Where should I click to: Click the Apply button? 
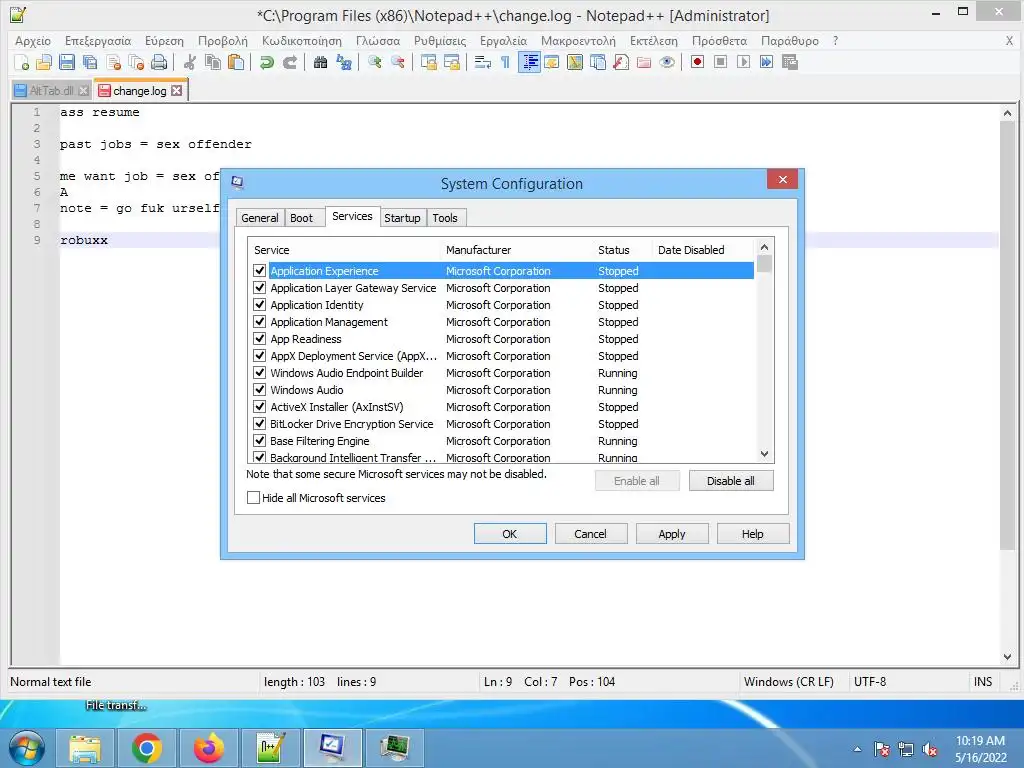[672, 534]
